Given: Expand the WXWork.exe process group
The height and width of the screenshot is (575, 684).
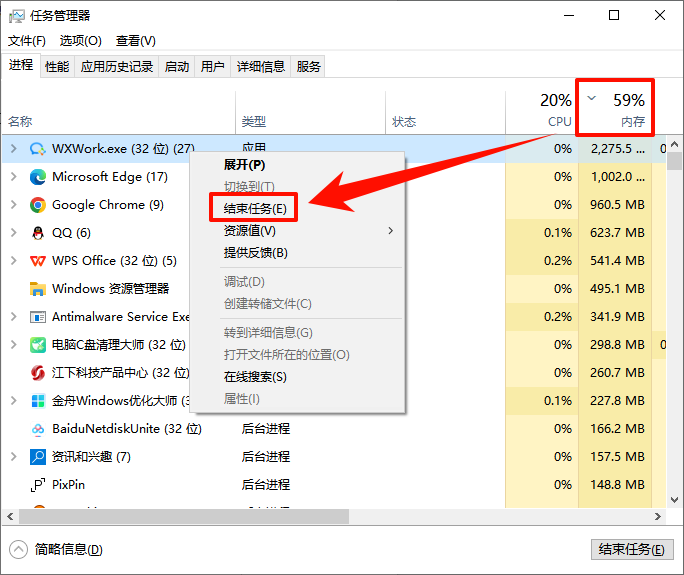Looking at the screenshot, I should click(14, 149).
